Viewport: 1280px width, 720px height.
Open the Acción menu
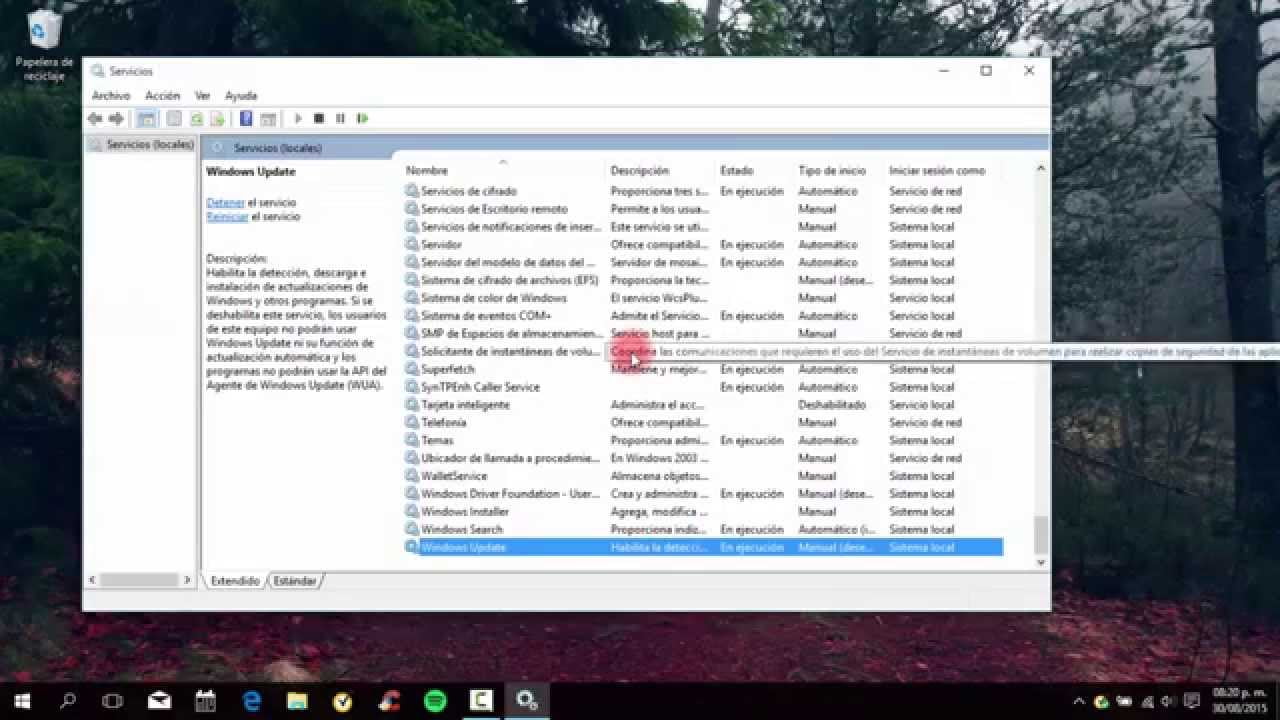coord(162,96)
